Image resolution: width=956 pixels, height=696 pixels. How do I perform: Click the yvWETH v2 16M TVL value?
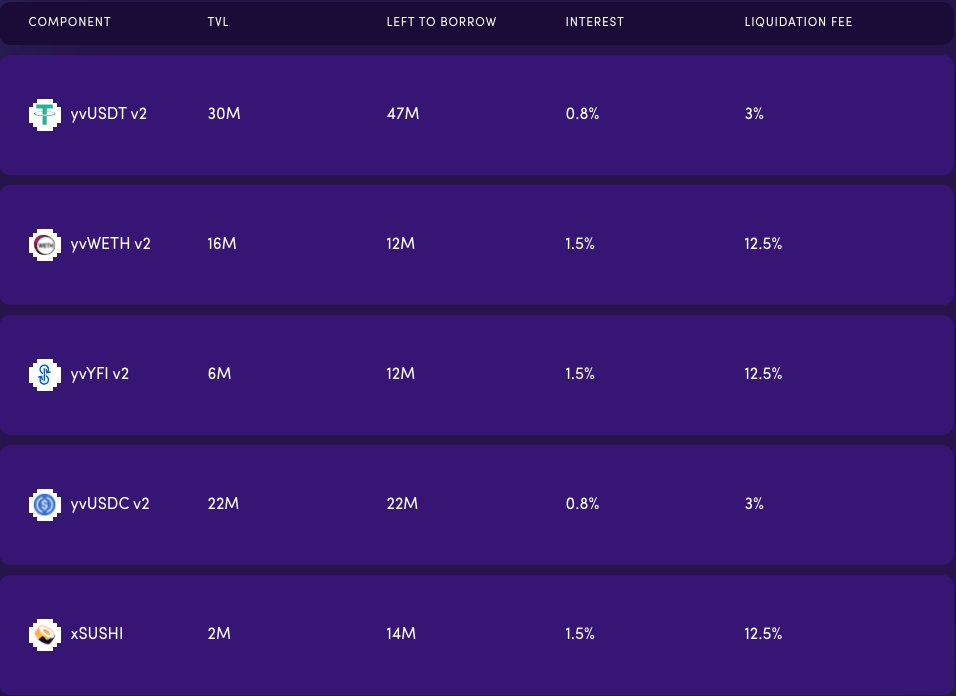click(x=222, y=244)
